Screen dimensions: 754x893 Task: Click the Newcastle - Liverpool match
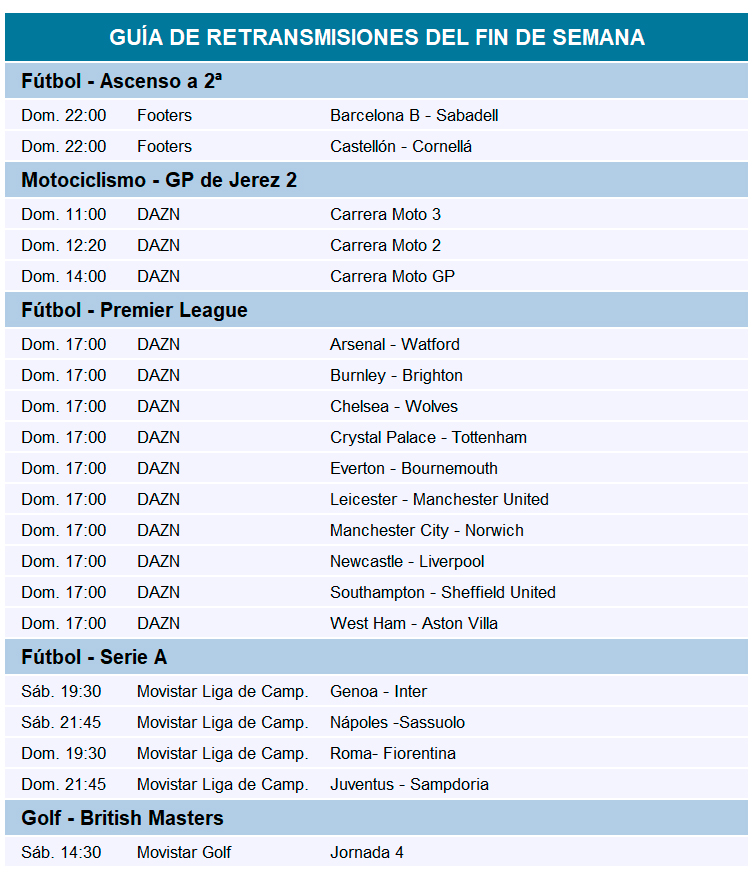[407, 562]
